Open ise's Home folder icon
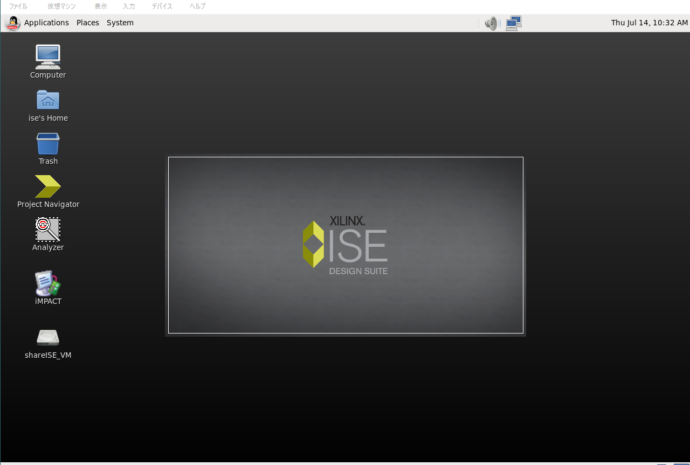690x465 pixels. click(47, 100)
